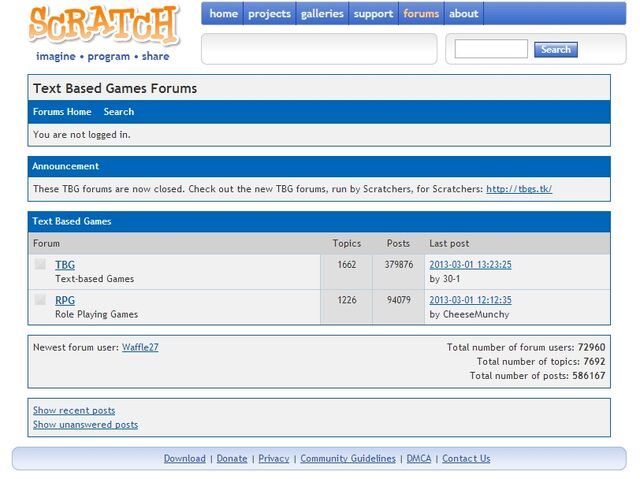Focus the site search text field
640x479 pixels.
point(491,49)
